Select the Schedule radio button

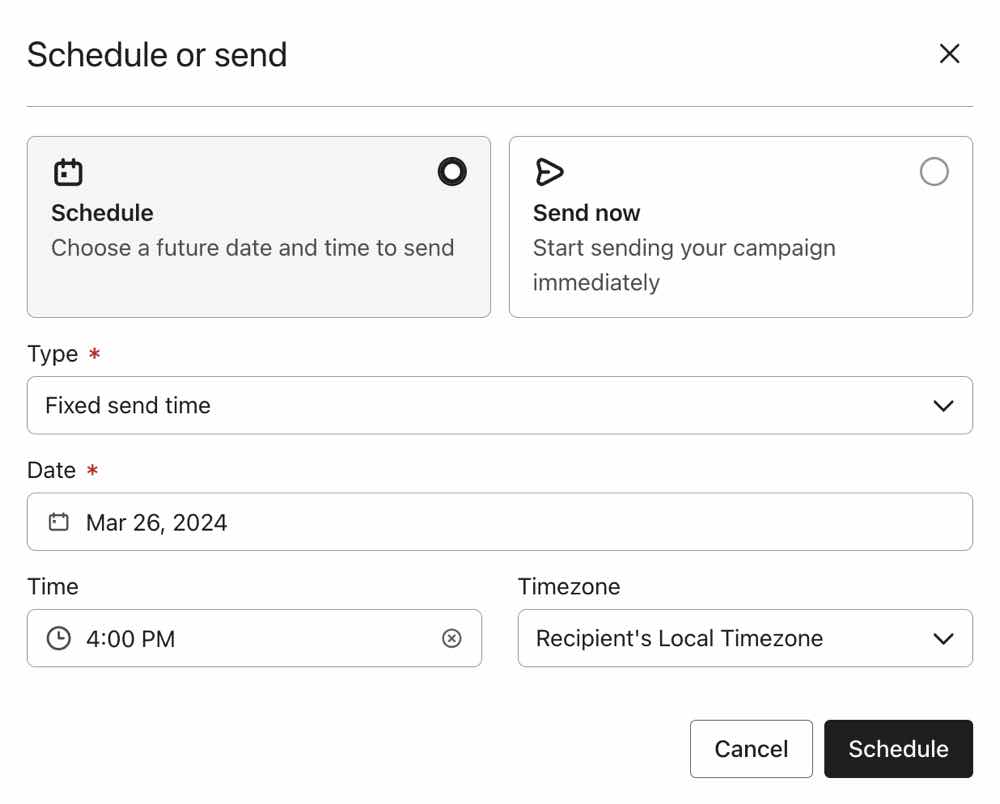(451, 171)
